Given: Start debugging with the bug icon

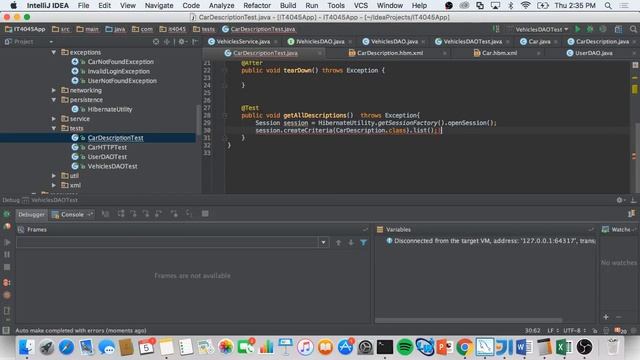Looking at the screenshot, I should (590, 29).
